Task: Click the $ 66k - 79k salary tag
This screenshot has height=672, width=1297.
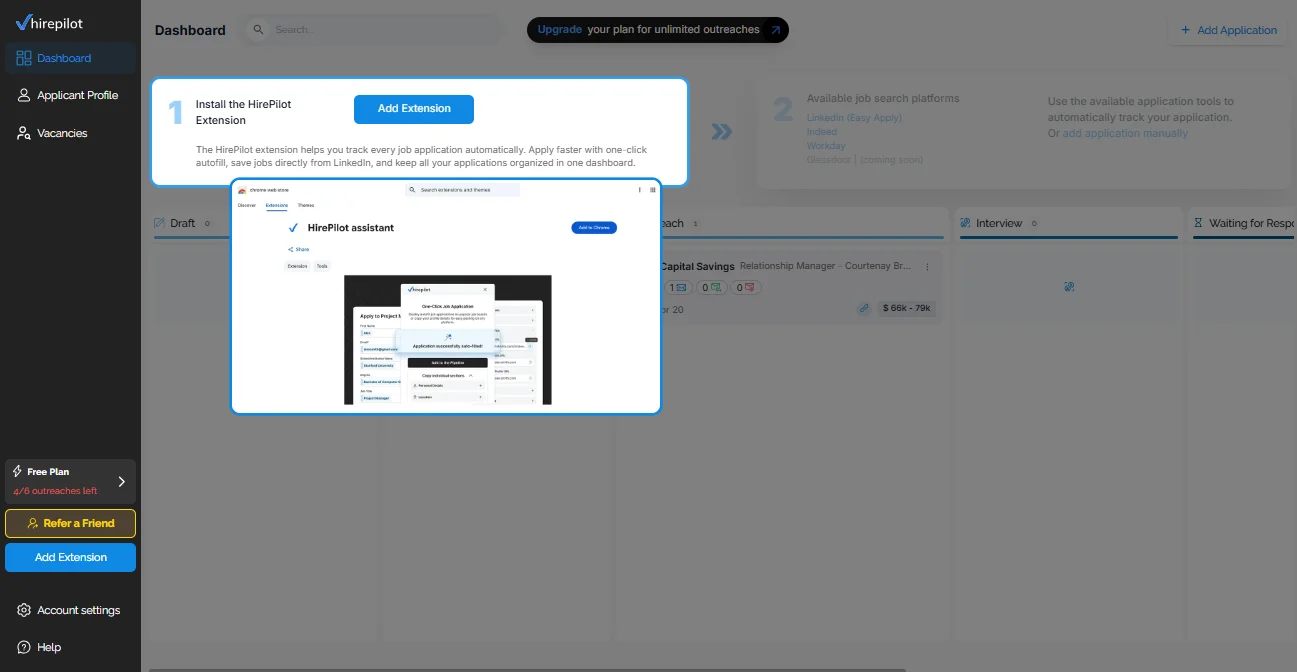Action: pos(907,309)
